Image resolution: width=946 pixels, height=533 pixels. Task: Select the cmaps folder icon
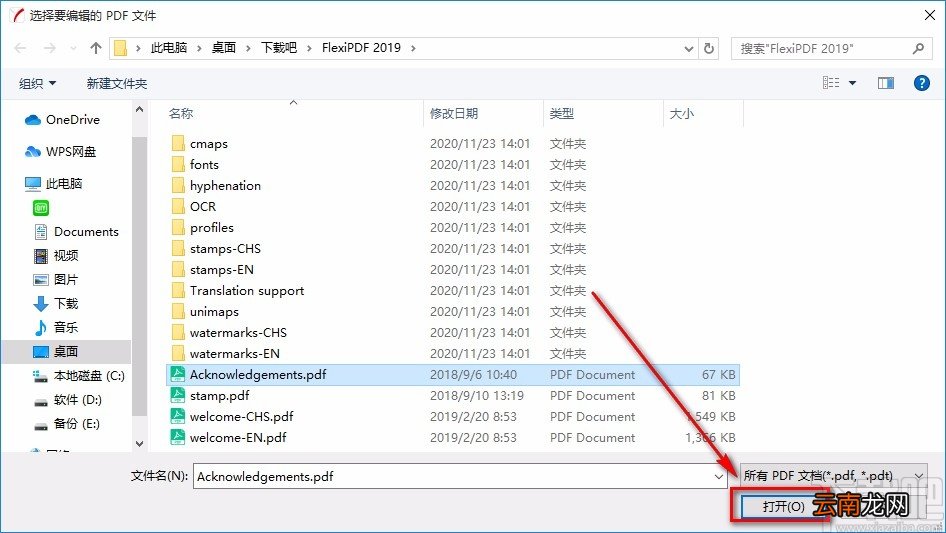coord(178,143)
